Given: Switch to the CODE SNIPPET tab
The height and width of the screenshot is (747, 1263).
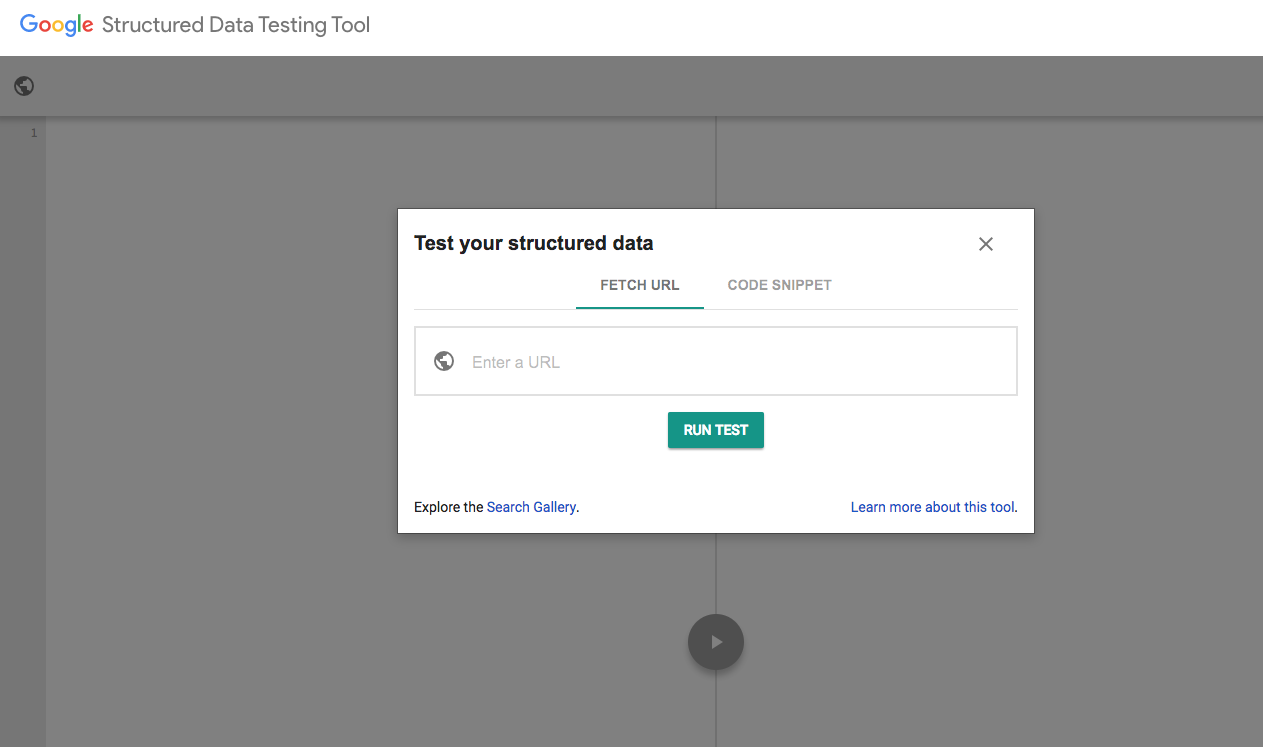Looking at the screenshot, I should [x=780, y=285].
